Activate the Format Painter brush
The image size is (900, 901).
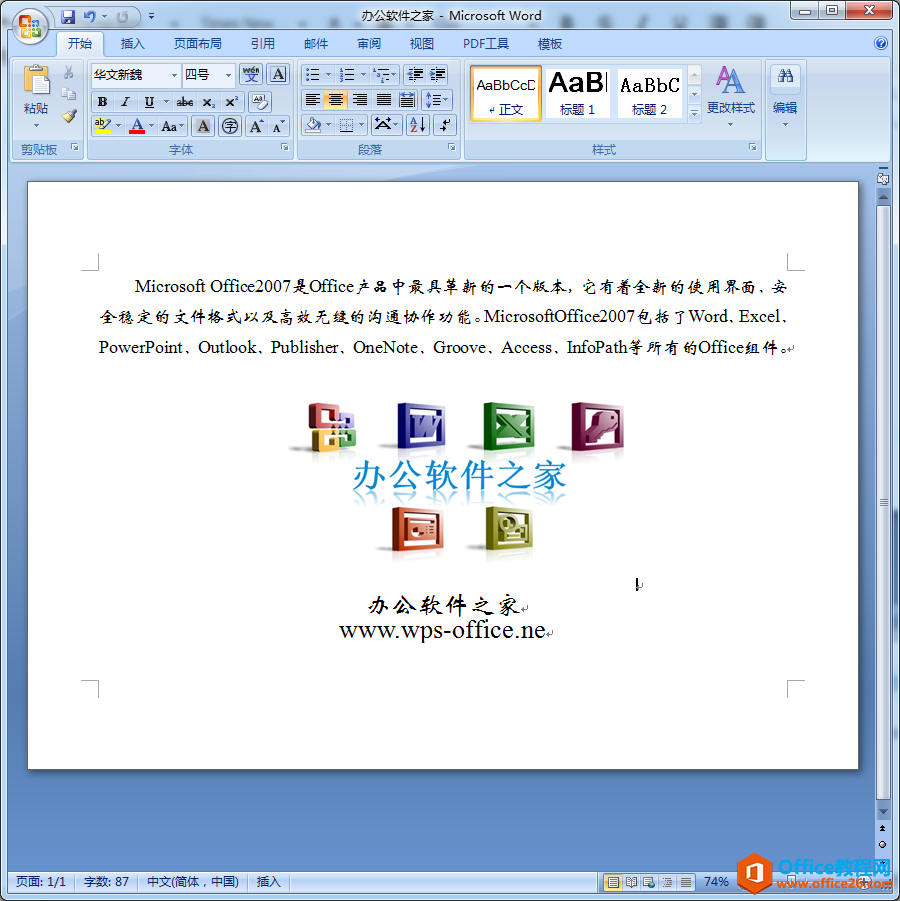69,116
